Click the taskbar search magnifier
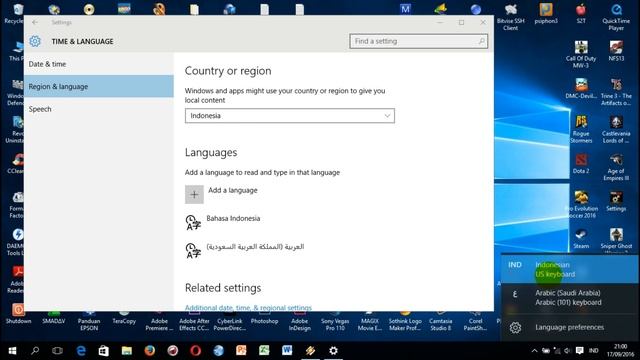Image resolution: width=640 pixels, height=360 pixels. coord(35,351)
